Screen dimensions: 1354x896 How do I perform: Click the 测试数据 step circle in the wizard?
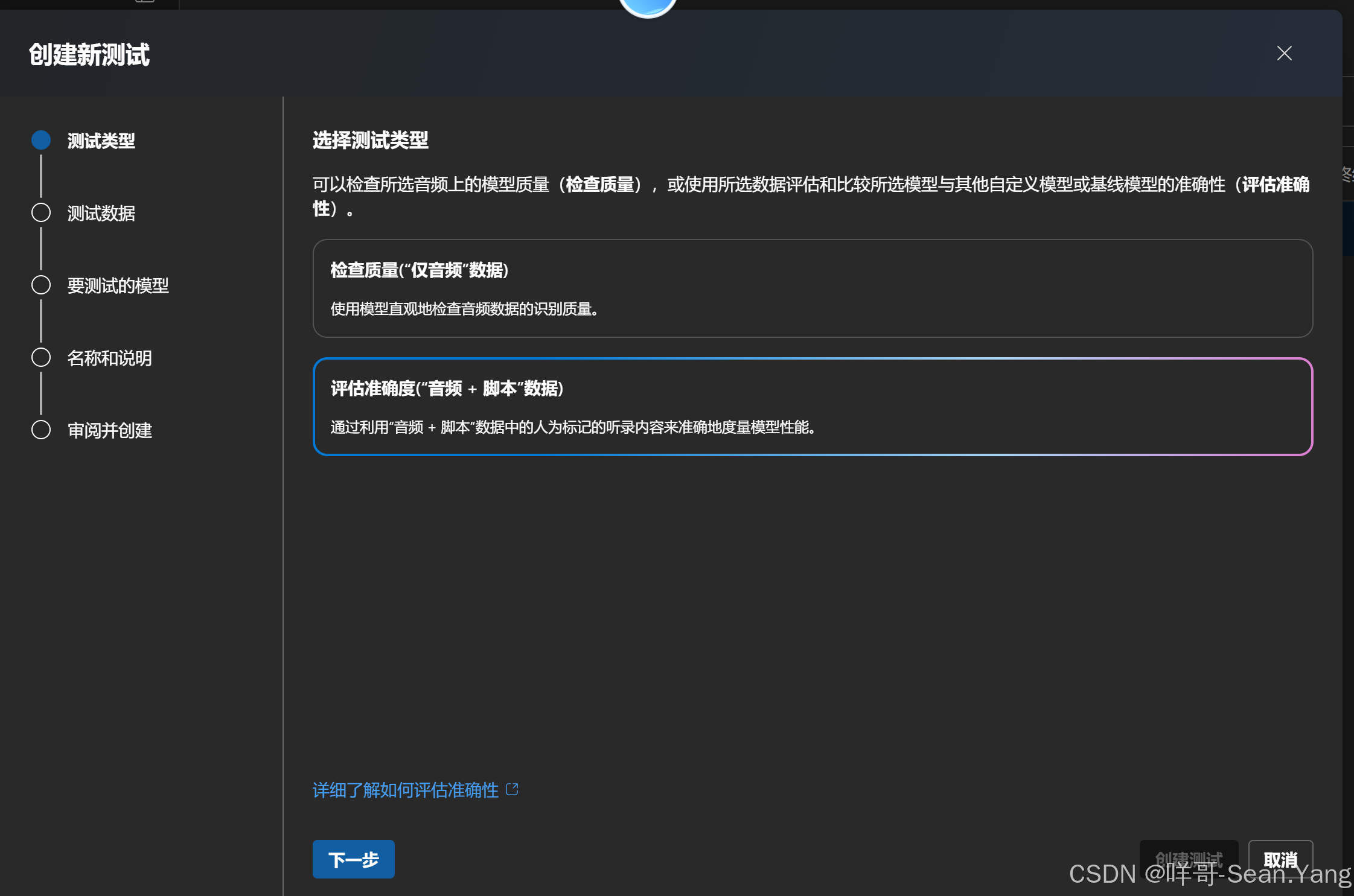[40, 212]
